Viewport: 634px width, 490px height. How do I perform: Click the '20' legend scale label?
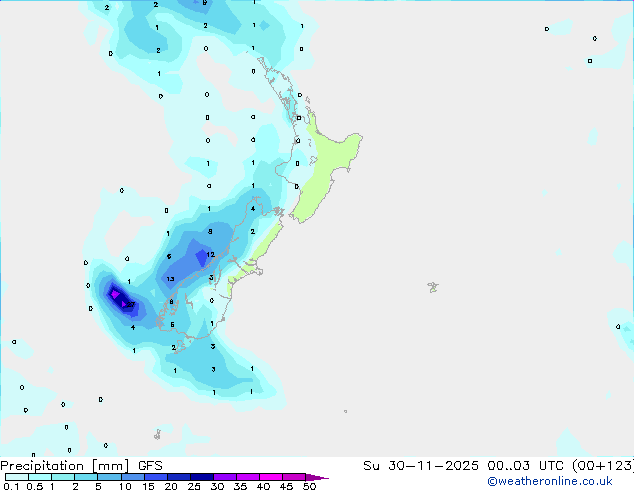pyautogui.click(x=171, y=486)
